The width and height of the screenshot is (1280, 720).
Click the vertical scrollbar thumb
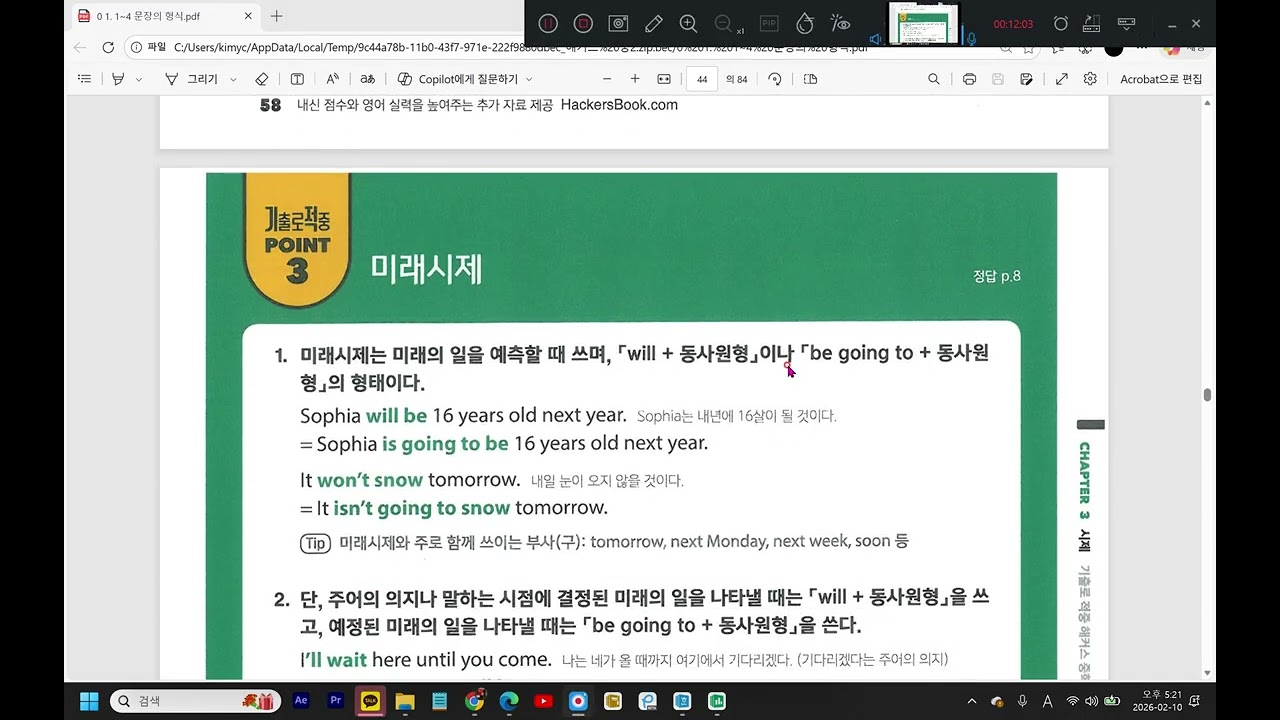point(1207,395)
